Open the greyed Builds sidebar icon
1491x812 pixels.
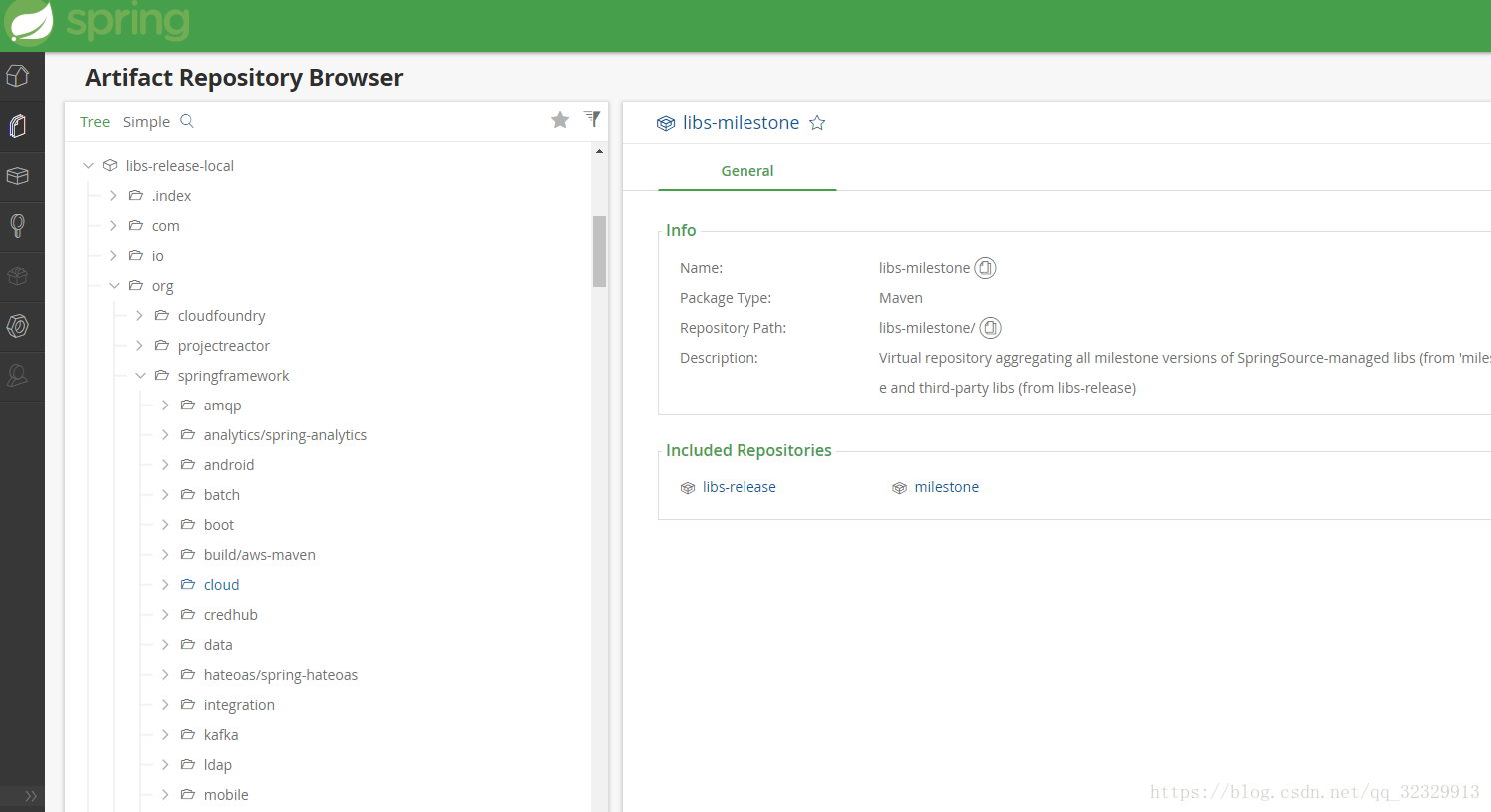(18, 276)
